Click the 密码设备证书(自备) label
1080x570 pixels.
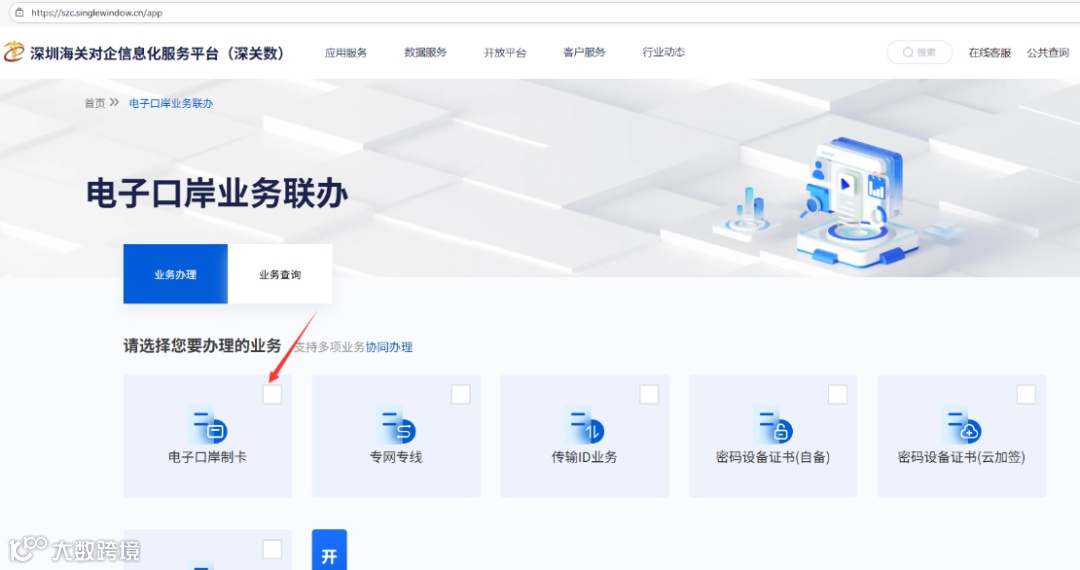click(773, 457)
